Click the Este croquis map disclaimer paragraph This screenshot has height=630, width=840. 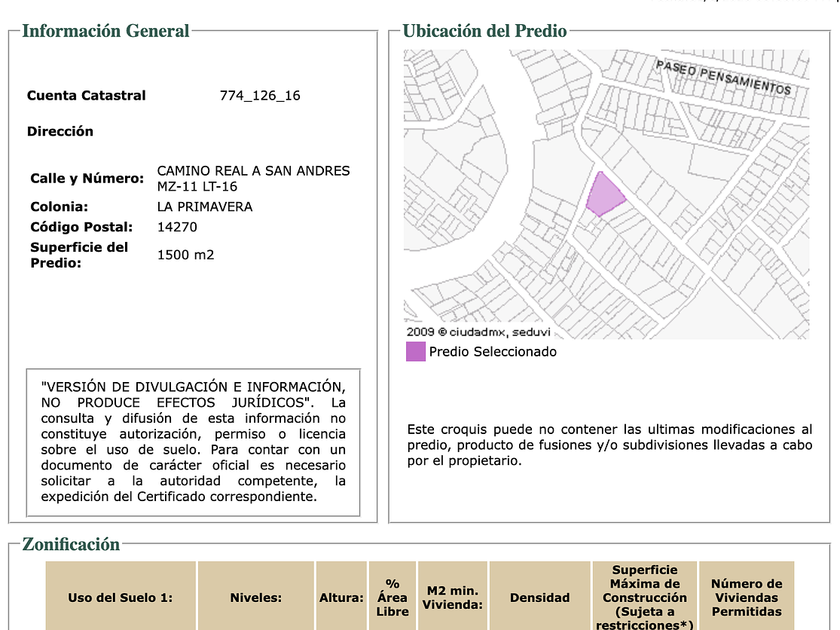[610, 445]
